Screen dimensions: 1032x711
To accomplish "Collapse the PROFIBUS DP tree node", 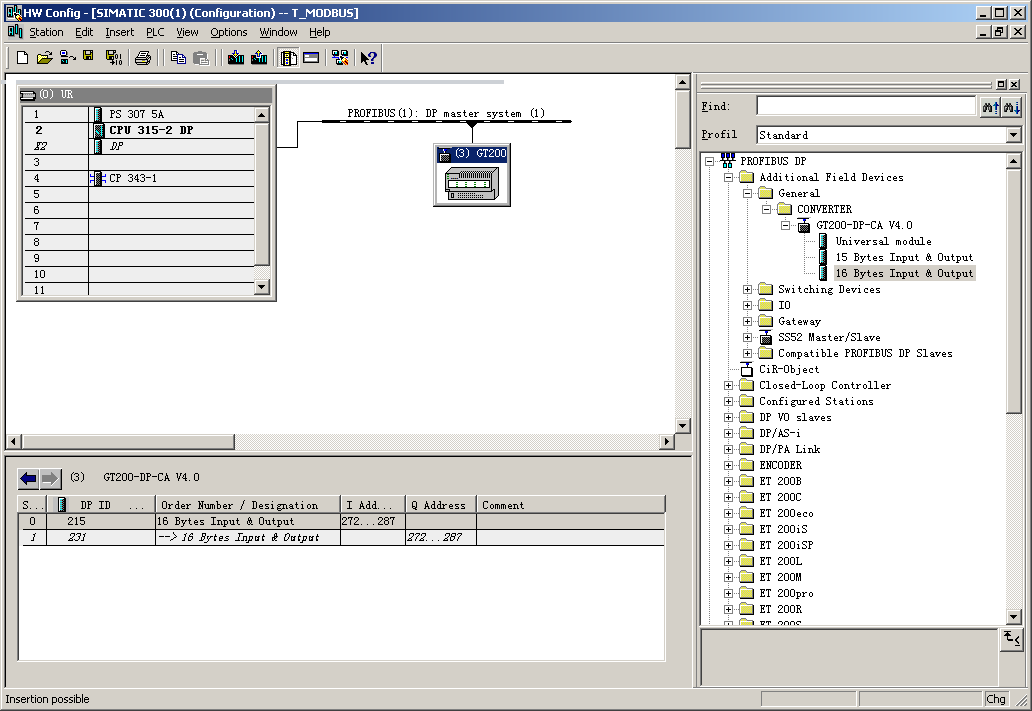I will tap(709, 161).
